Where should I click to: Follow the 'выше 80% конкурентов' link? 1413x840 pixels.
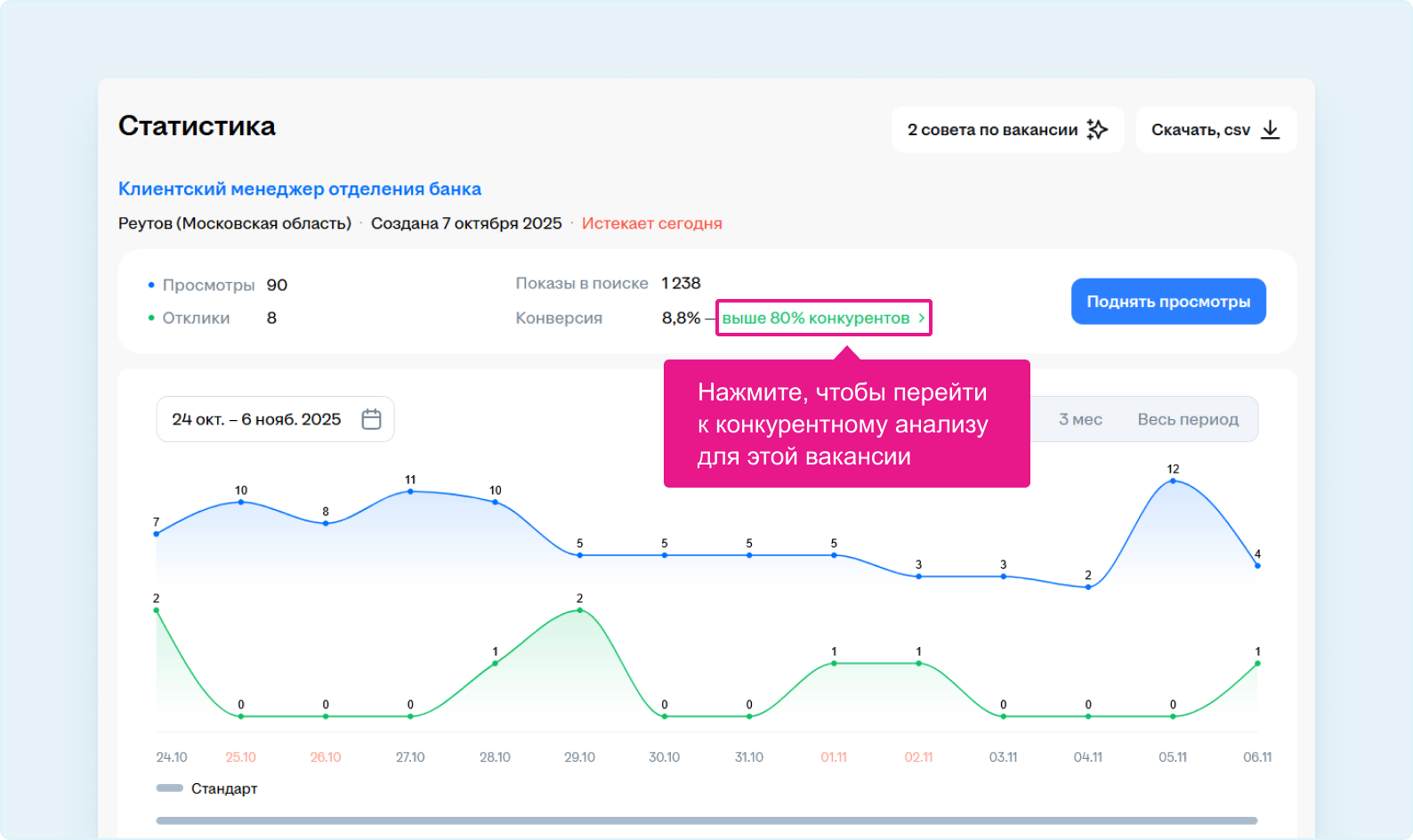[x=815, y=319]
